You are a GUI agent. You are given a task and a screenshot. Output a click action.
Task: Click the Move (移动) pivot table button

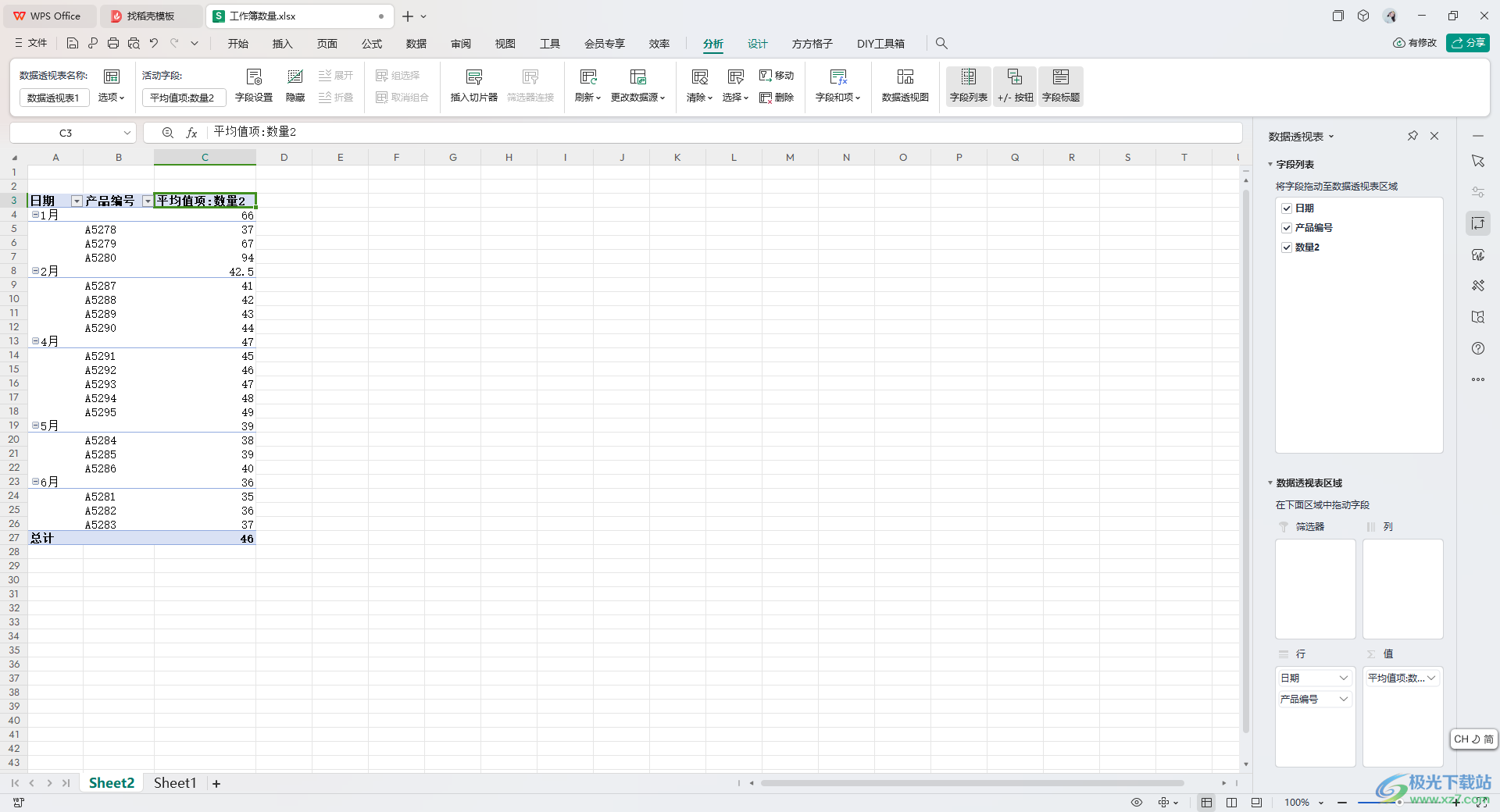777,76
